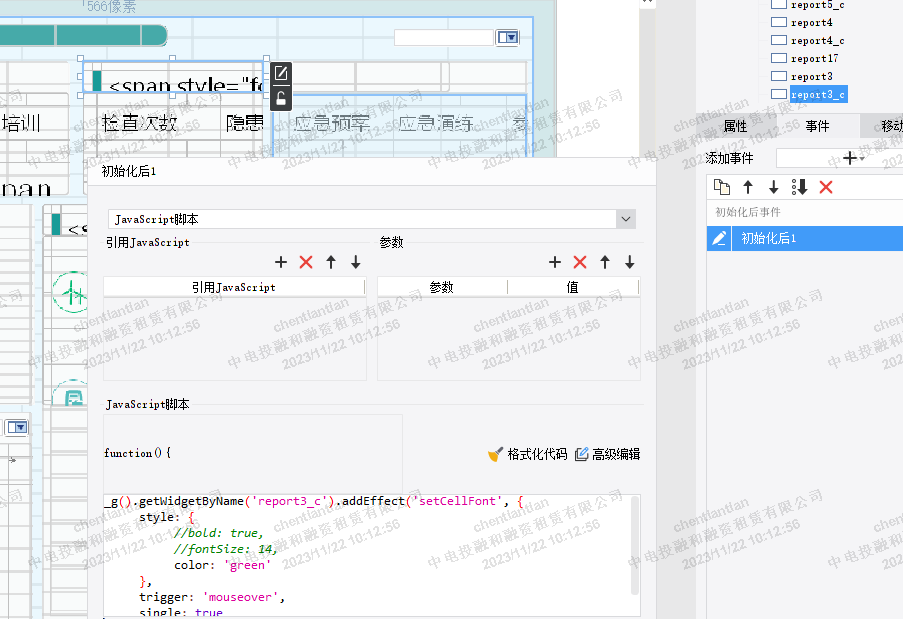Click the edit icon on selected report block
Screen dimensions: 903x619
click(x=281, y=74)
